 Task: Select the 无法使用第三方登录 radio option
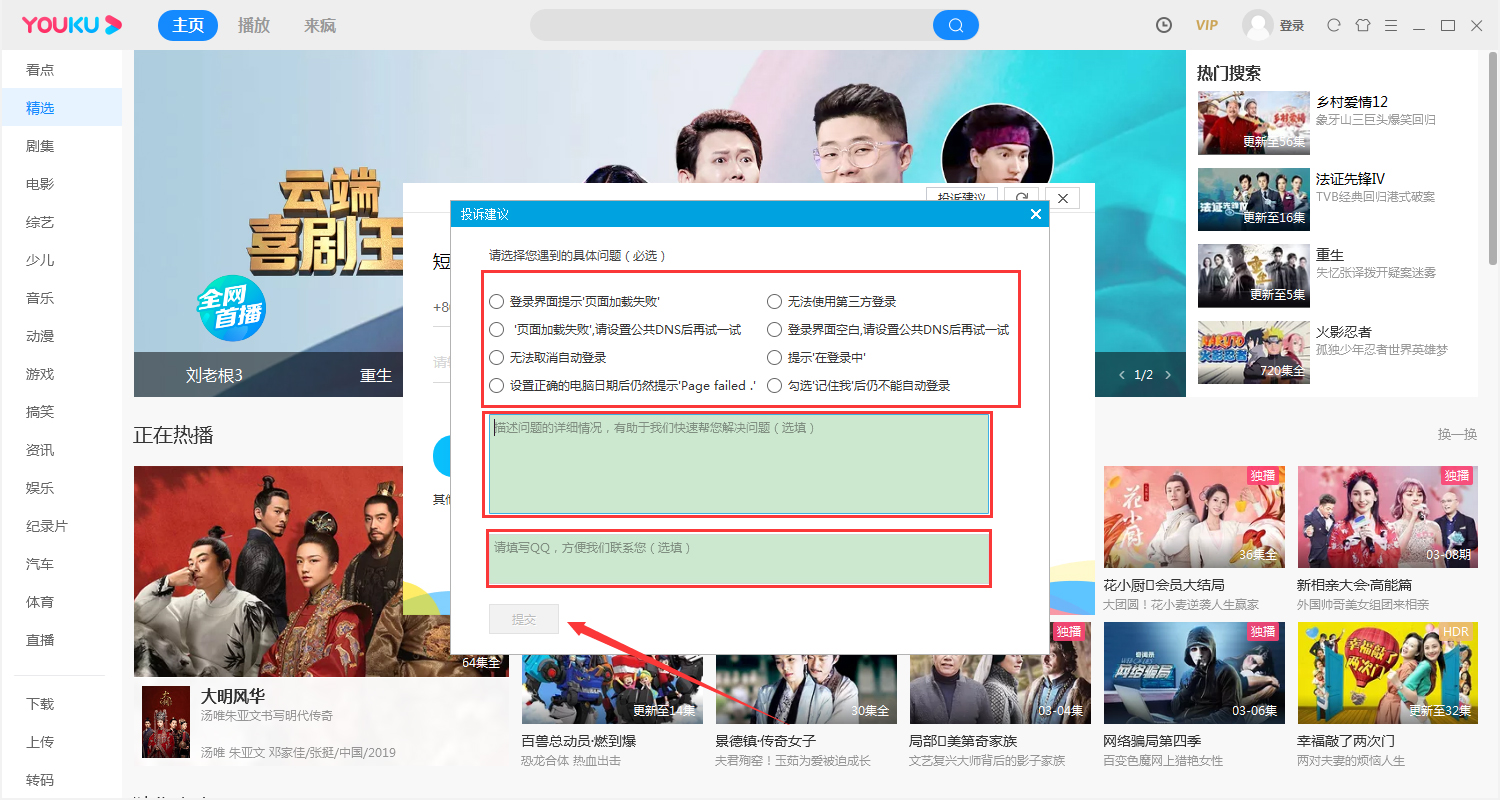coord(775,300)
